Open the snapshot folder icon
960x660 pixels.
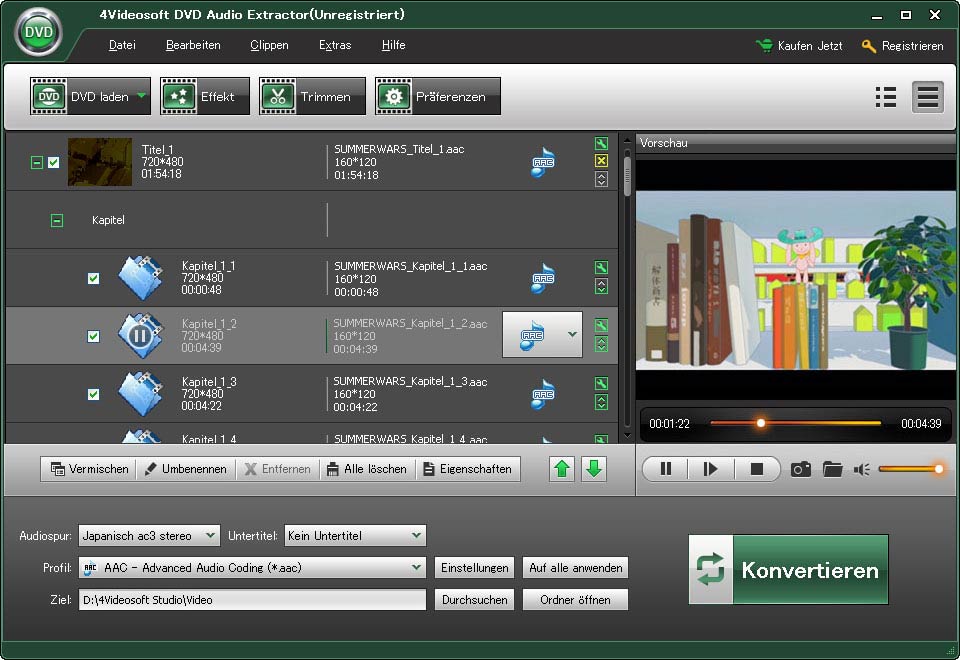[x=832, y=469]
